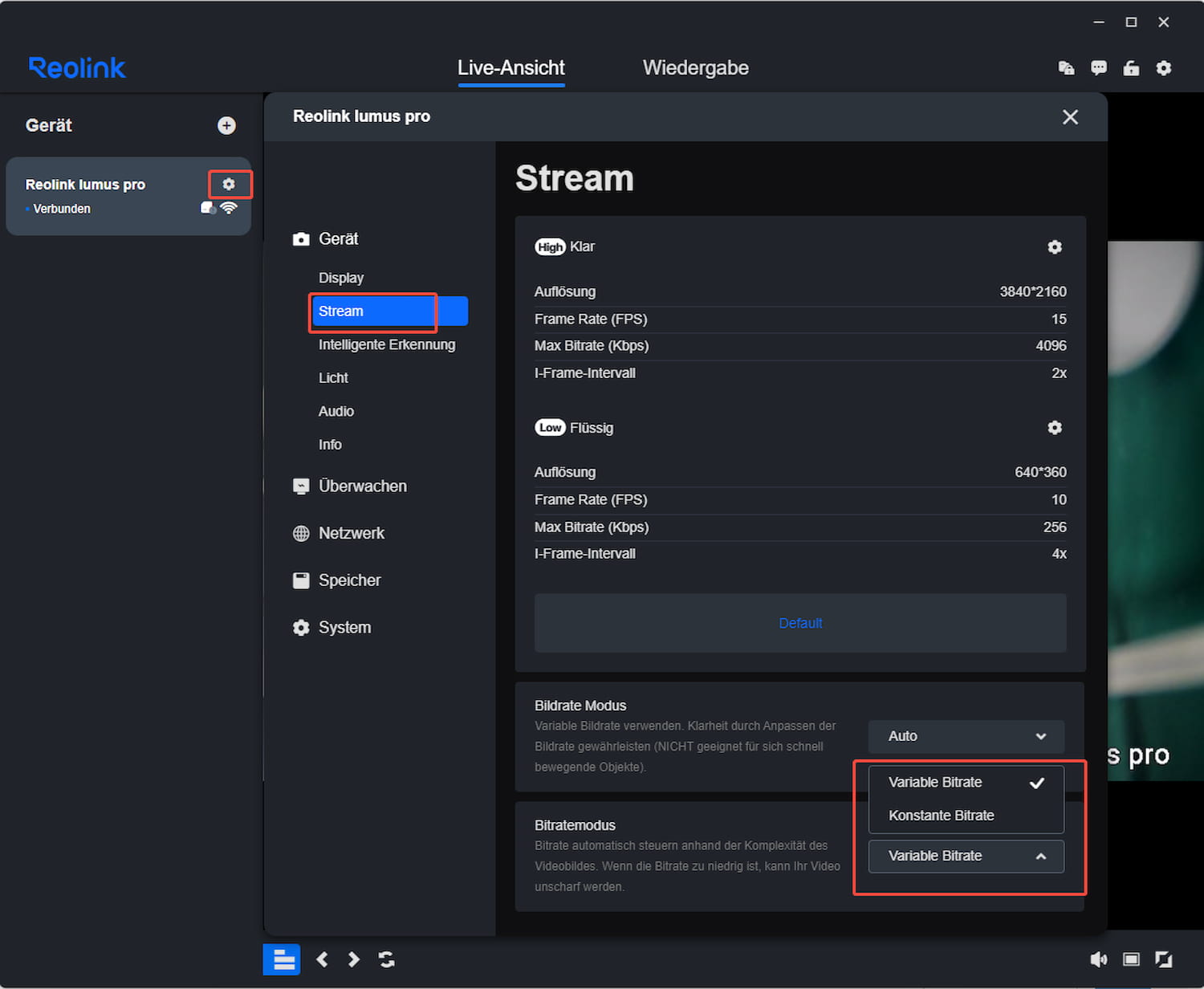This screenshot has height=989, width=1204.
Task: Add a new device with the plus icon
Action: (x=226, y=125)
